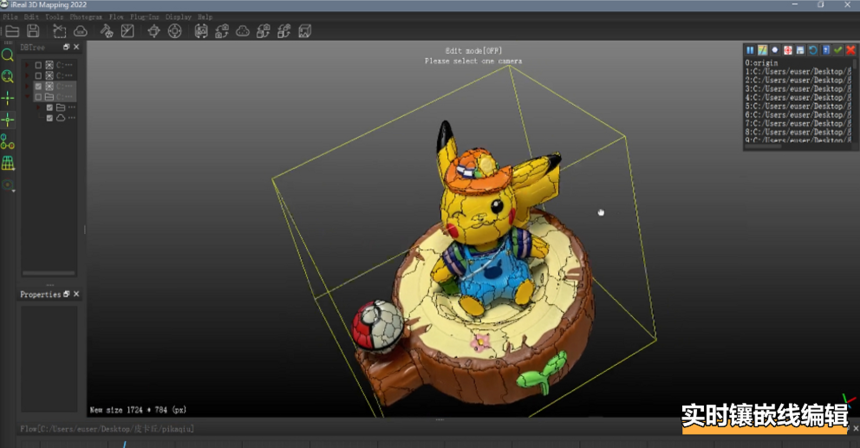
Task: Open the Help menu
Action: pyautogui.click(x=205, y=17)
